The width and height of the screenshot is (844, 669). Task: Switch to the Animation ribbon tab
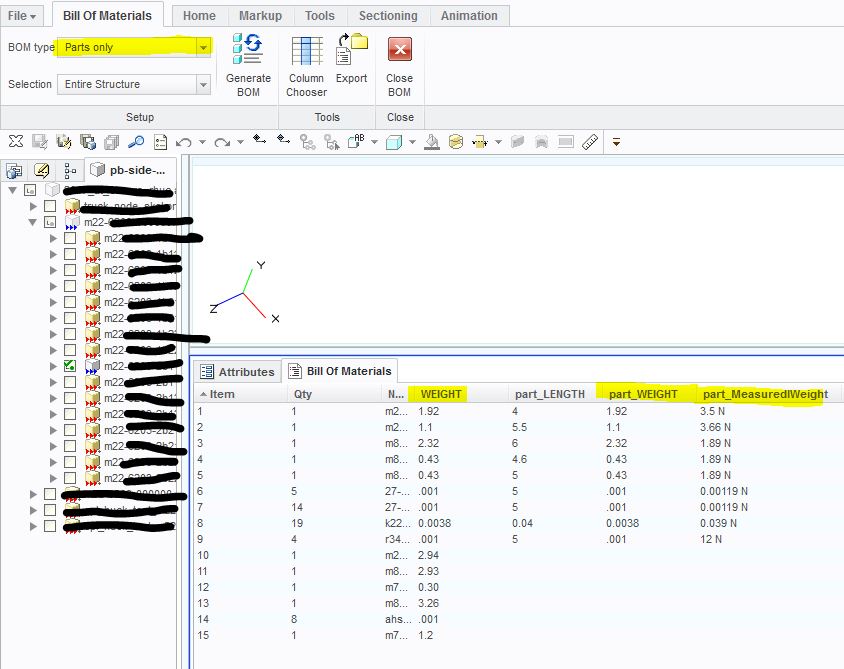(x=469, y=16)
